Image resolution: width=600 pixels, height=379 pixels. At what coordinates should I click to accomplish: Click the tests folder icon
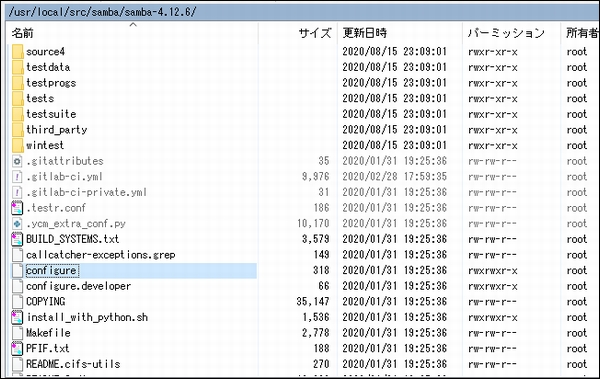point(18,98)
